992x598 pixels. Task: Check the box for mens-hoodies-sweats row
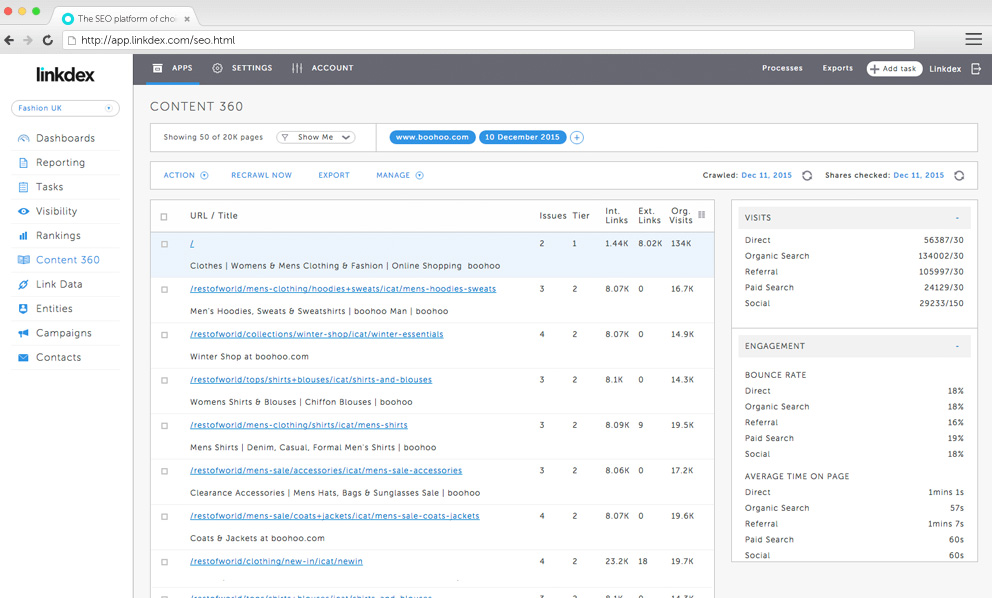click(x=164, y=289)
